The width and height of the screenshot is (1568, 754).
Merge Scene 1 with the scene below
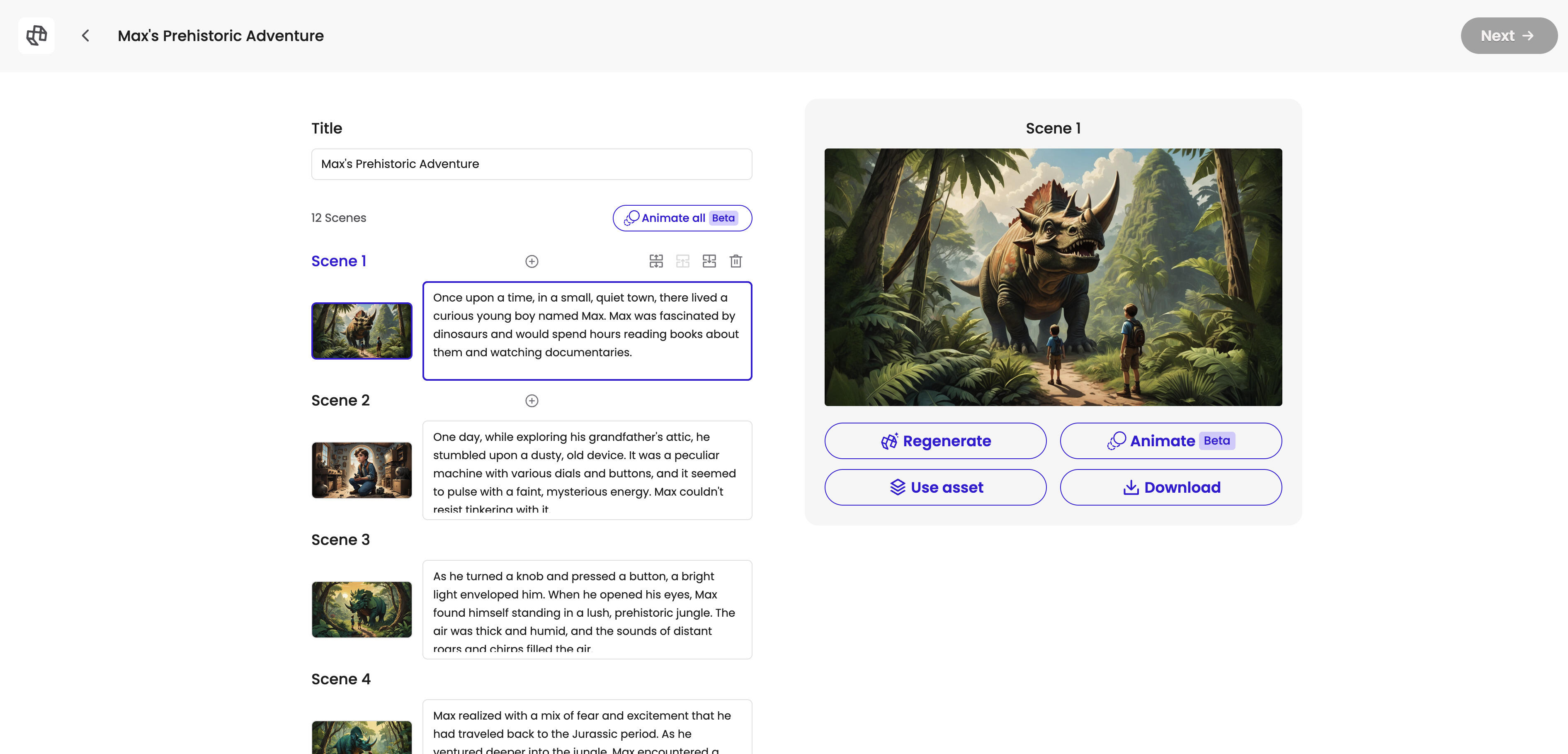(x=709, y=261)
